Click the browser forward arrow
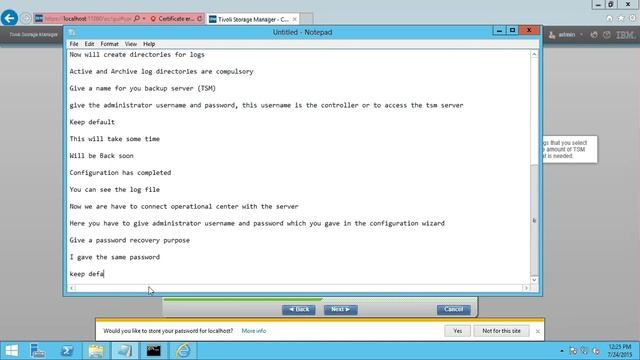Viewport: 640px width, 360px height. click(x=26, y=18)
